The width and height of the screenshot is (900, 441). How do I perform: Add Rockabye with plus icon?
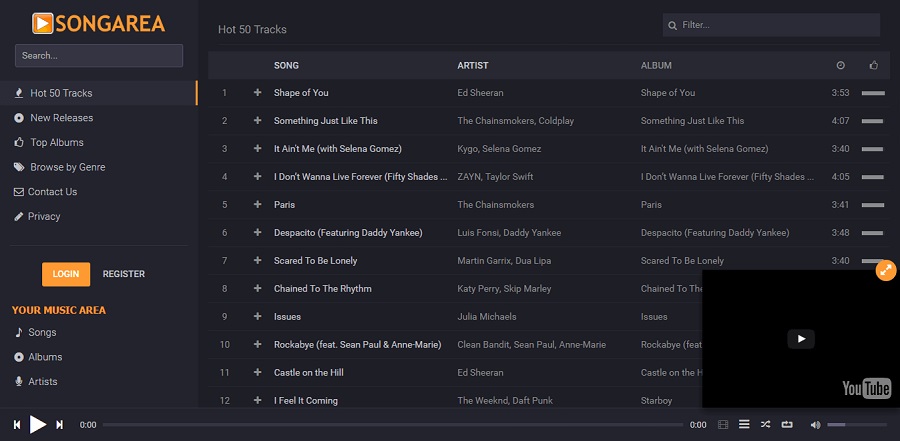[x=257, y=345]
